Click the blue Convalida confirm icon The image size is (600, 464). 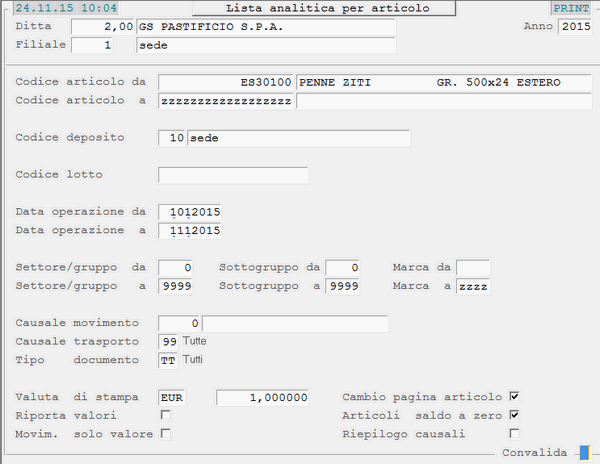(584, 454)
